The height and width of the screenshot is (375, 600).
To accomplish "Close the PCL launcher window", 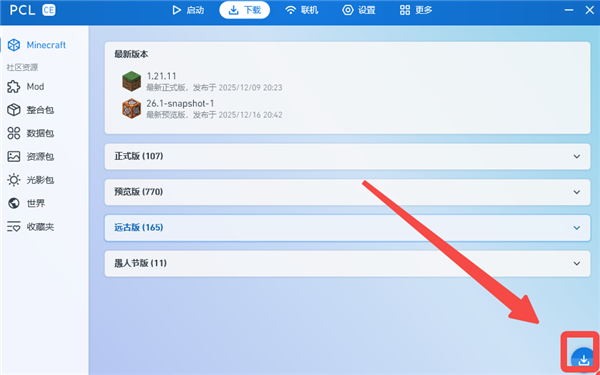I will 590,10.
